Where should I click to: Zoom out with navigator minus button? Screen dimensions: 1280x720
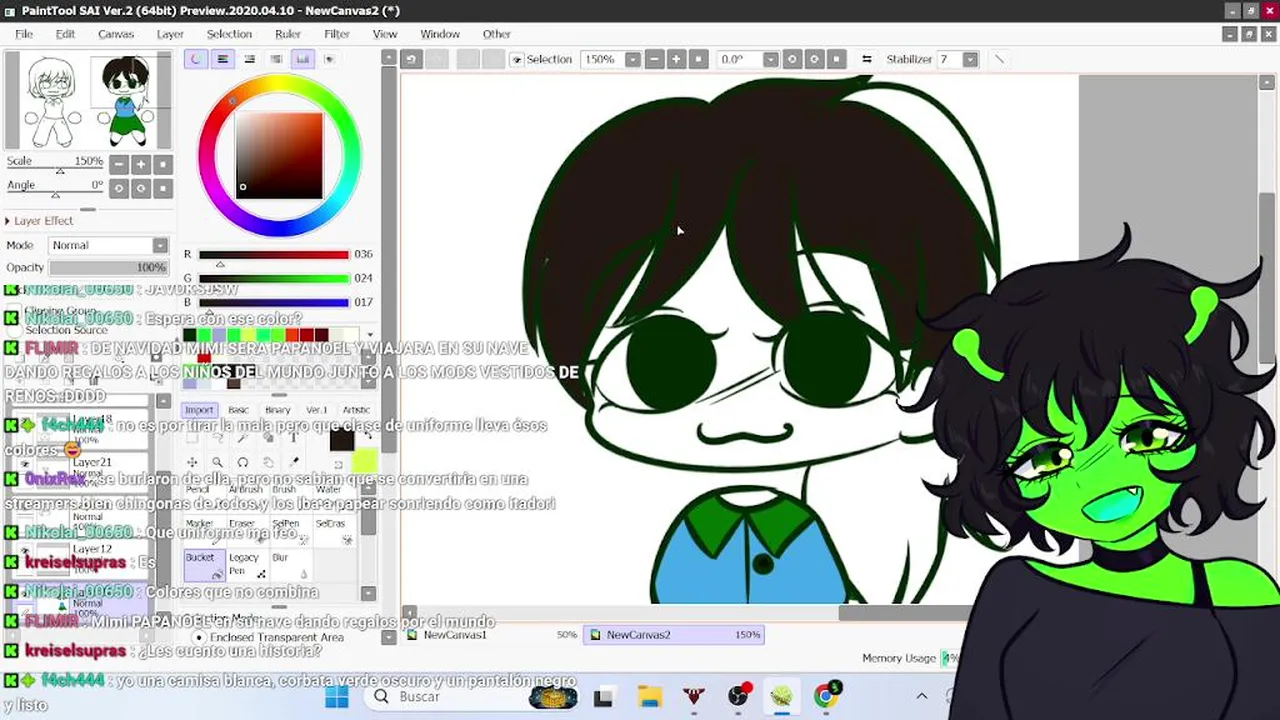(x=119, y=164)
